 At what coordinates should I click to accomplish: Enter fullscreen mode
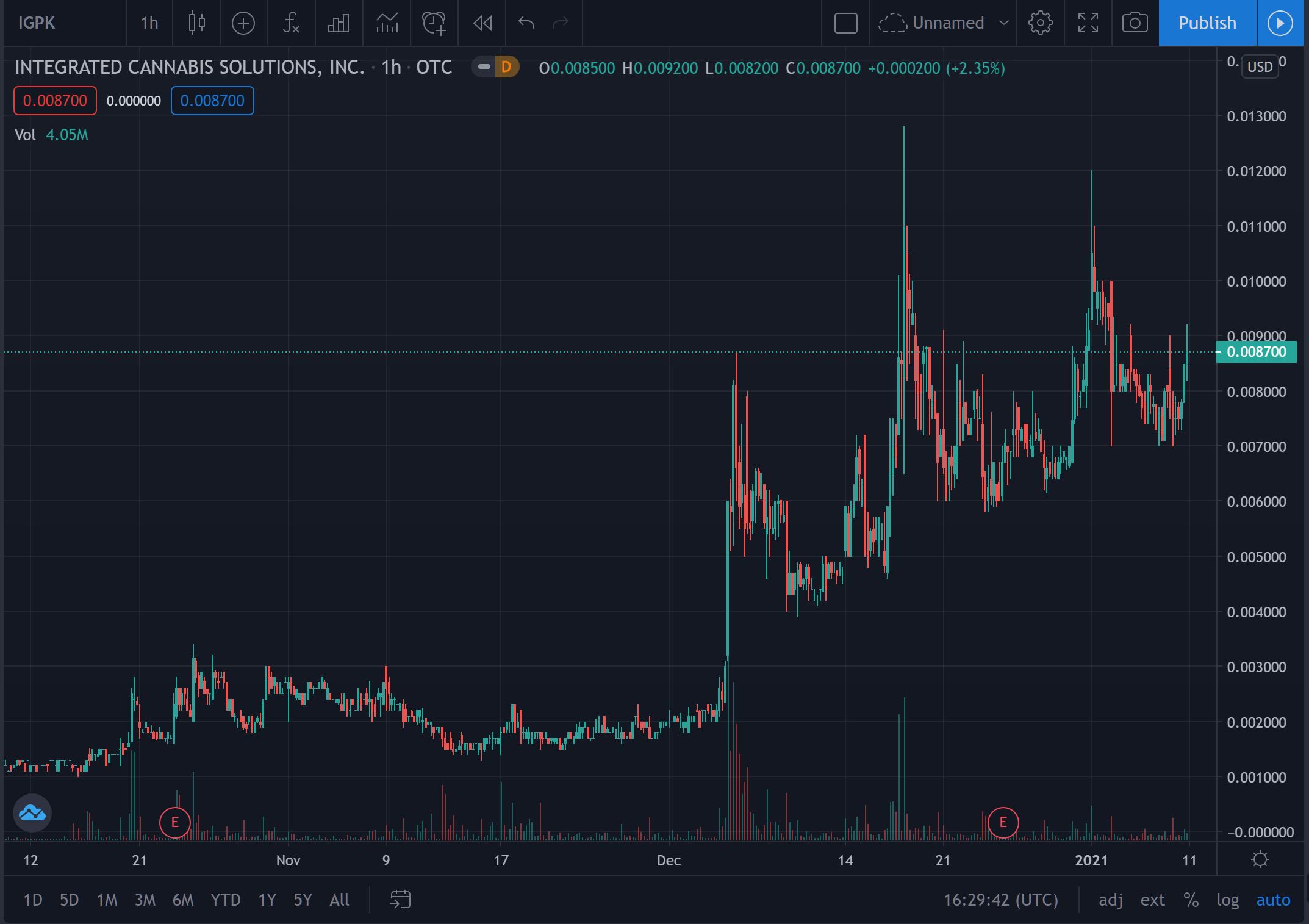(1088, 23)
